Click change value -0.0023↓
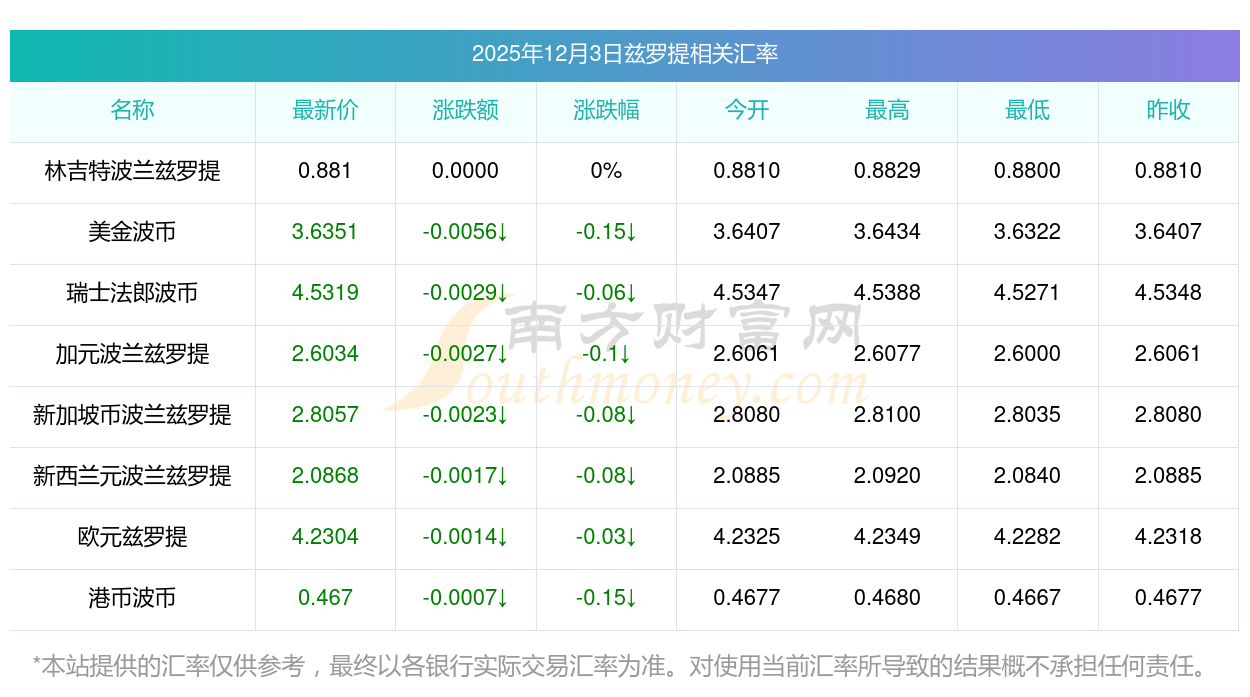 point(465,415)
